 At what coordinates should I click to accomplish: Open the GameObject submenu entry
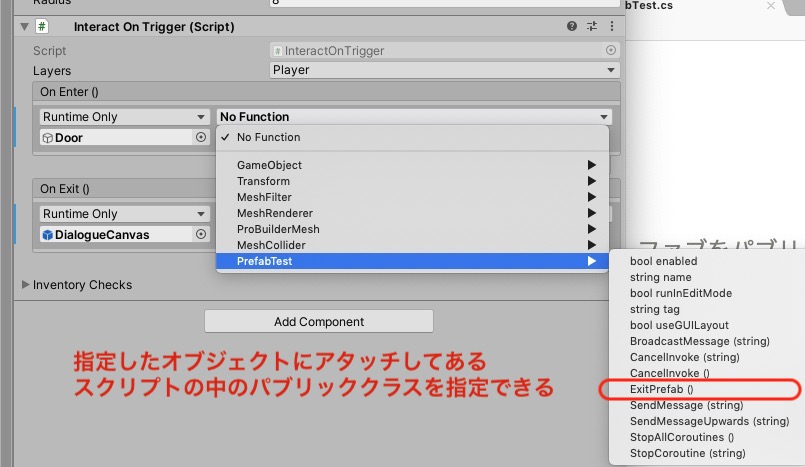coord(269,165)
